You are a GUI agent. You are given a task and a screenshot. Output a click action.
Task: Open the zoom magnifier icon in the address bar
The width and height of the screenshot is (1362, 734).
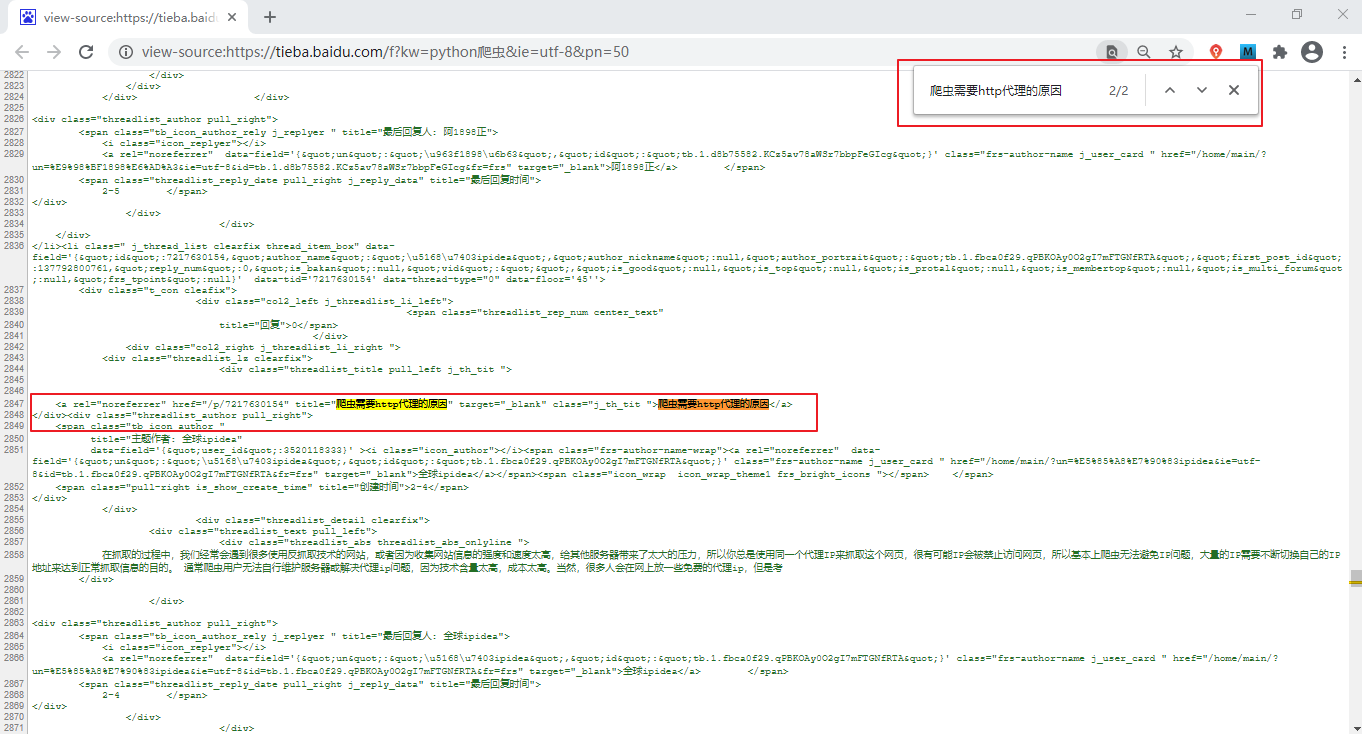[1144, 52]
